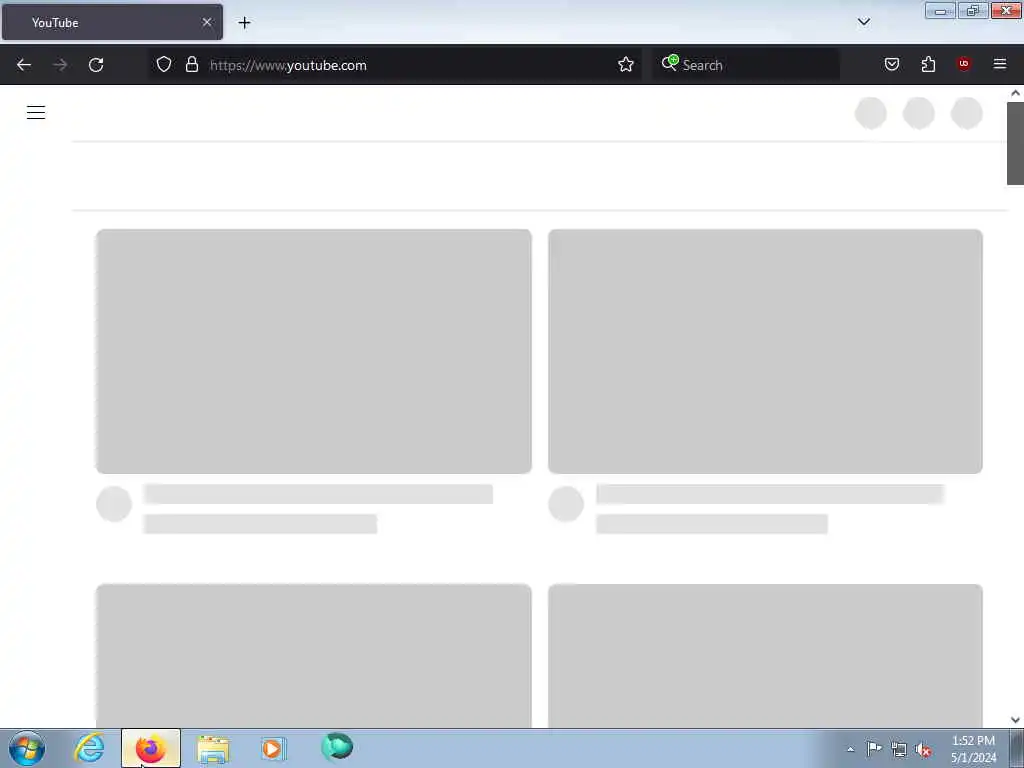Open Firefox application menu
Image resolution: width=1024 pixels, height=768 pixels.
[999, 64]
